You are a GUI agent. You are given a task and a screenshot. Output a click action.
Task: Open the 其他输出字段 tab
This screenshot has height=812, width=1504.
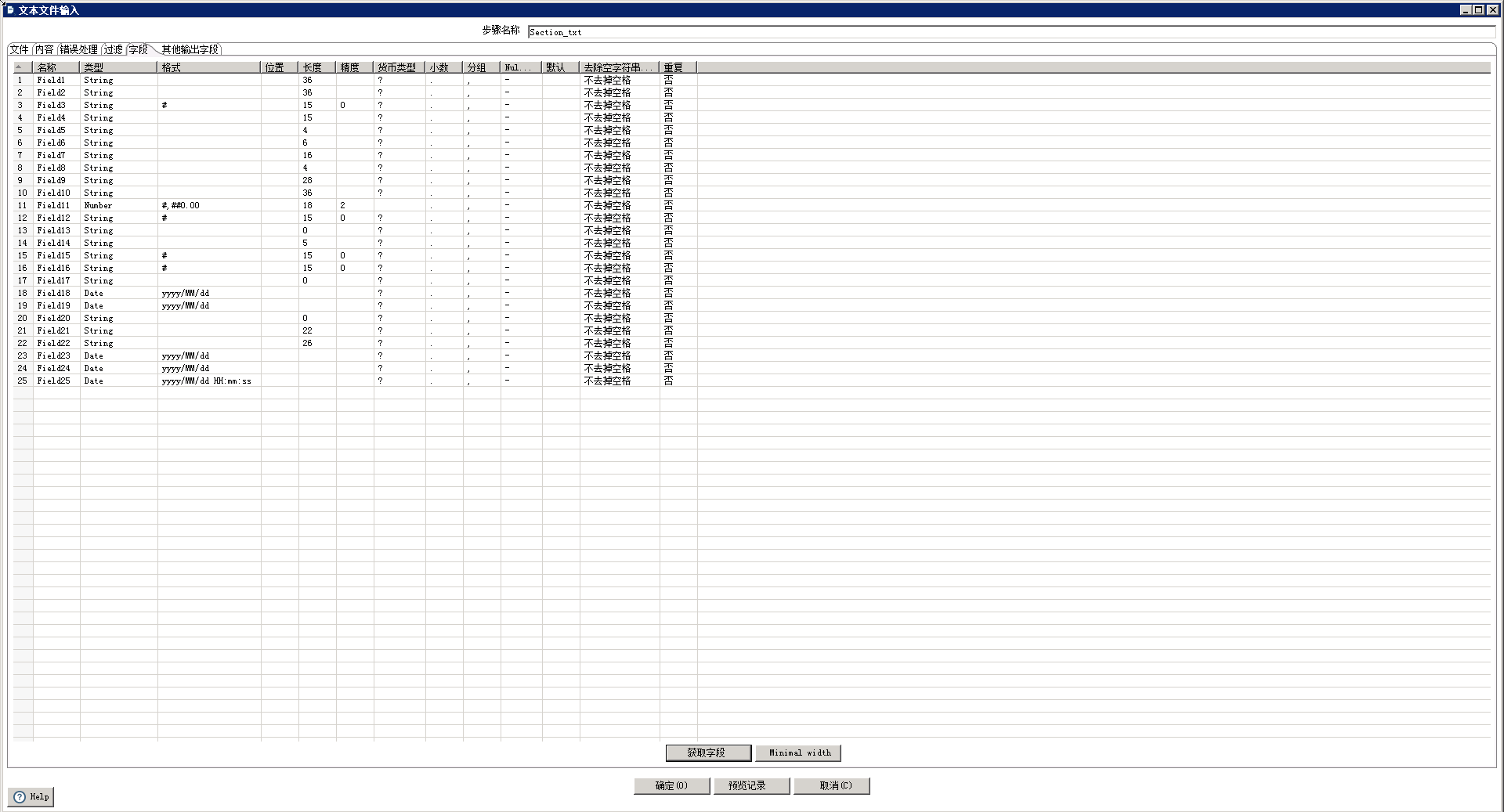click(190, 49)
